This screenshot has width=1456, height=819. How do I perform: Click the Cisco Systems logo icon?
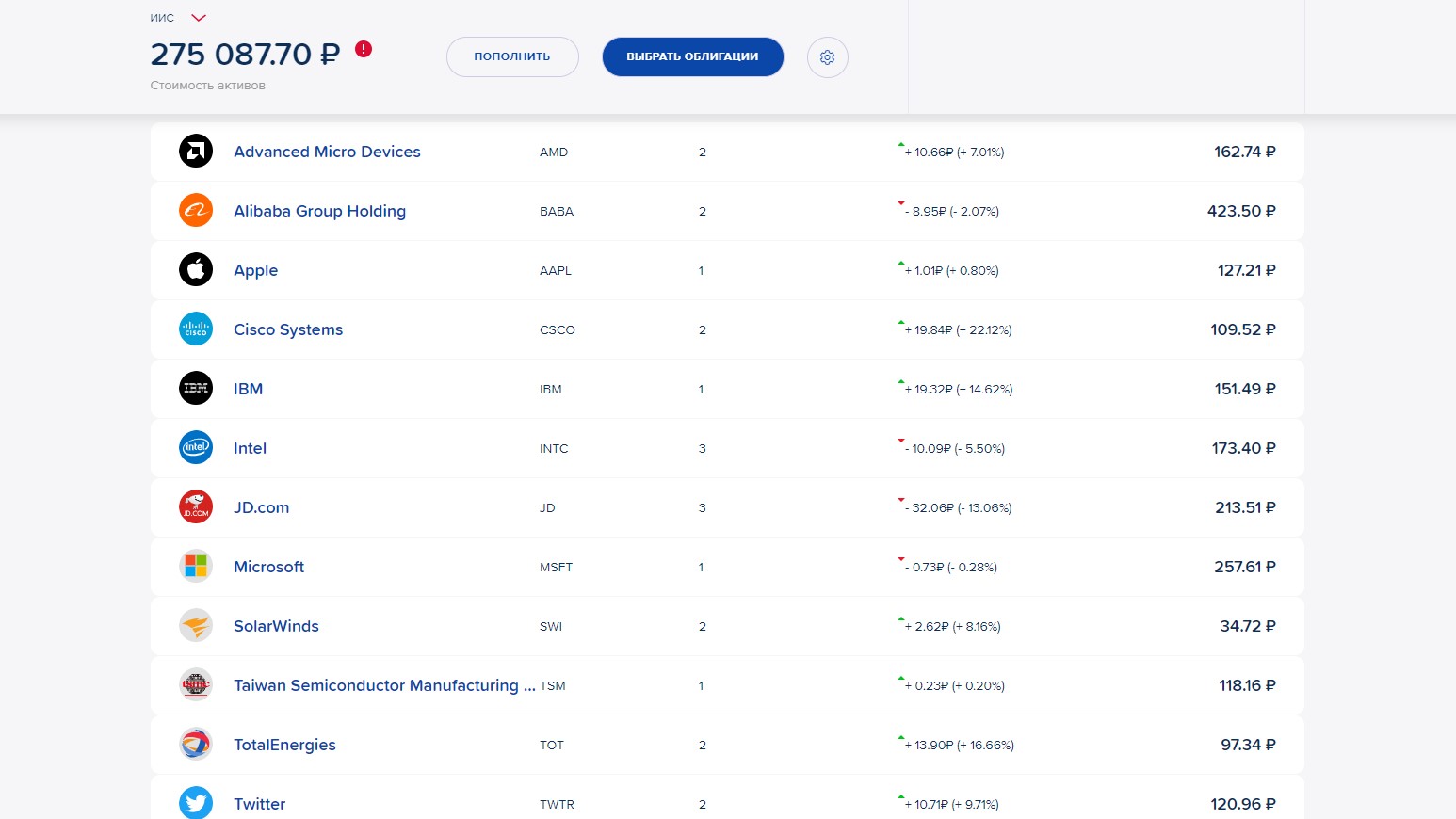196,329
